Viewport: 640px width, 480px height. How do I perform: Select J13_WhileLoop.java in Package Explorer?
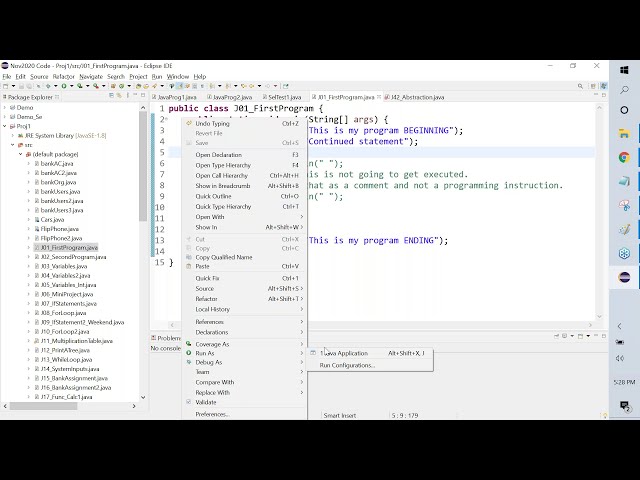tap(66, 360)
